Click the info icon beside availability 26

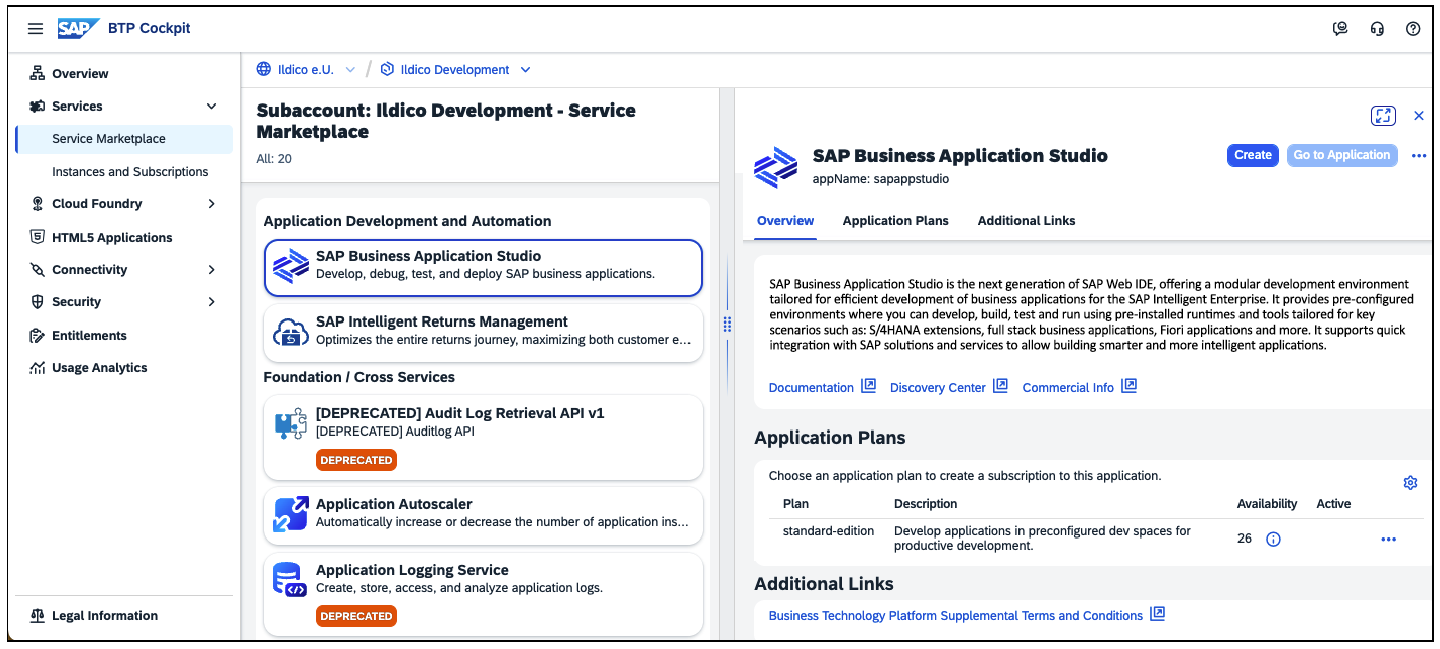pos(1273,538)
